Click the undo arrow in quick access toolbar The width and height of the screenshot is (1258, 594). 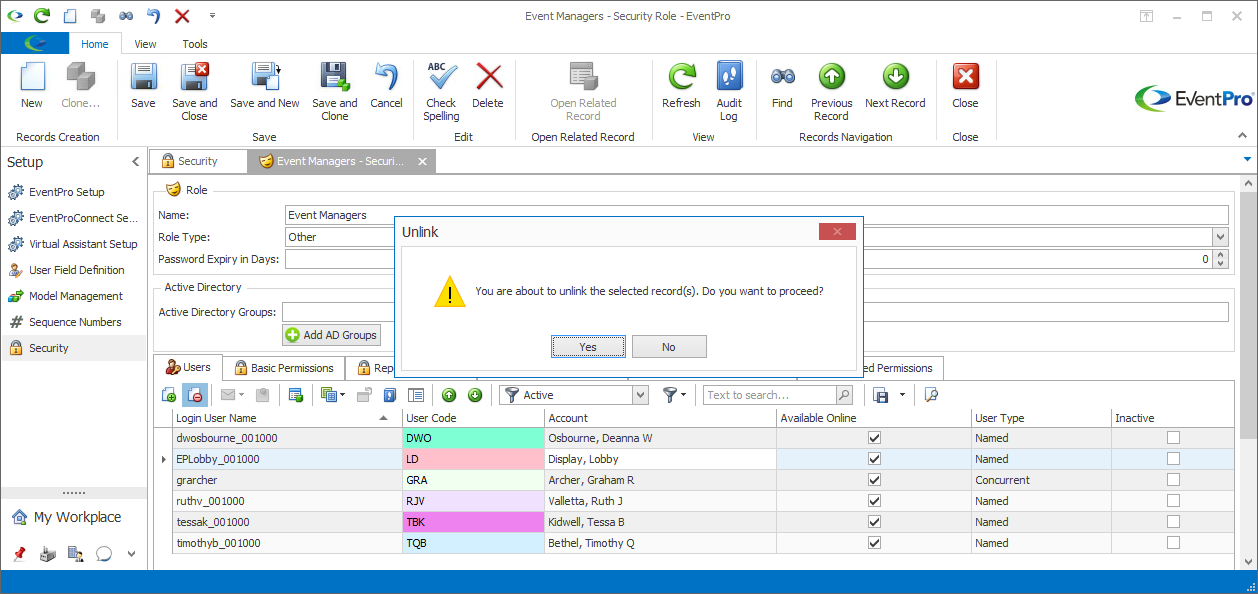[153, 15]
